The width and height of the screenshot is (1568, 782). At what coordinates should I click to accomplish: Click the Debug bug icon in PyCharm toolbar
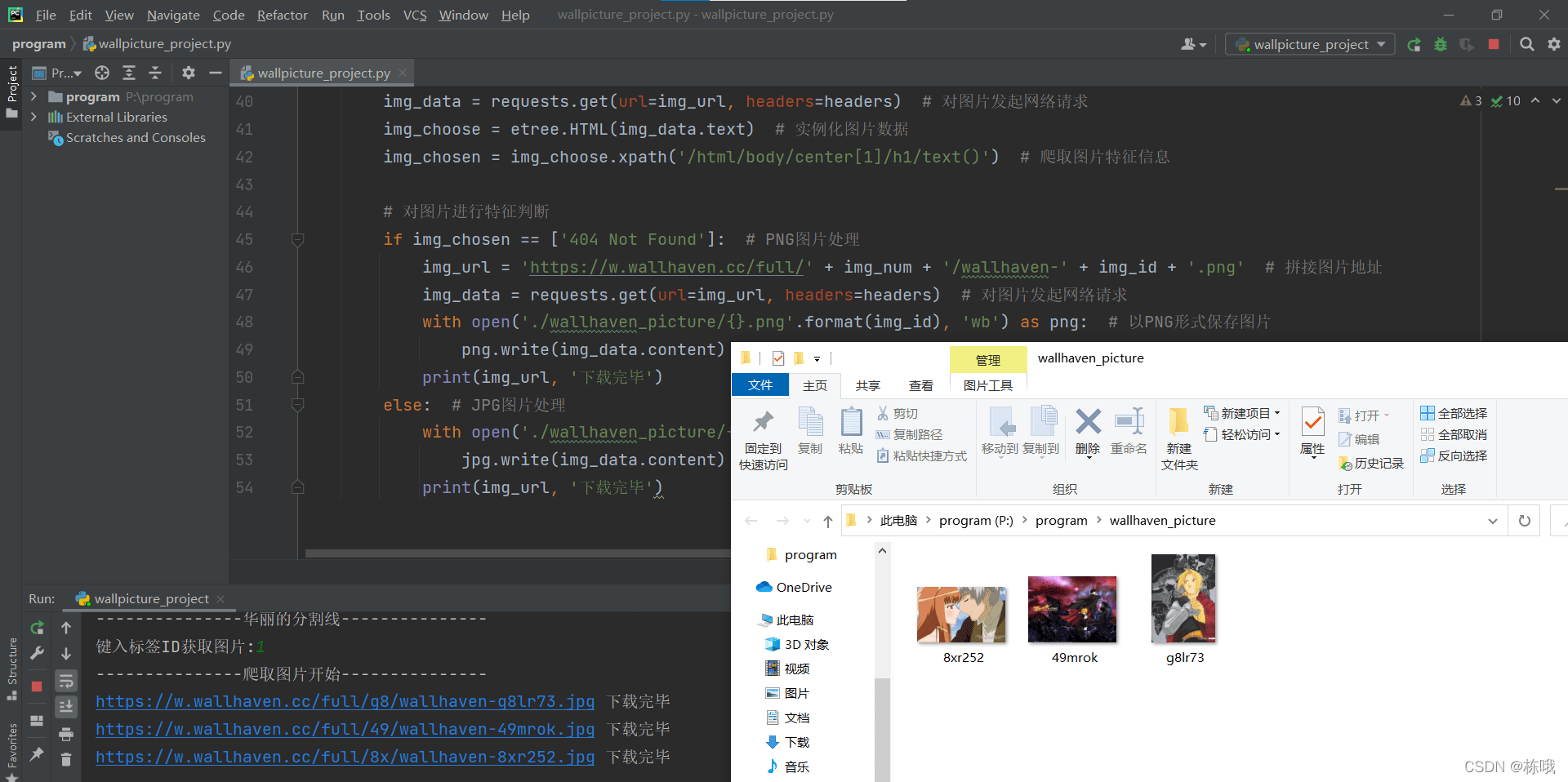(x=1441, y=45)
